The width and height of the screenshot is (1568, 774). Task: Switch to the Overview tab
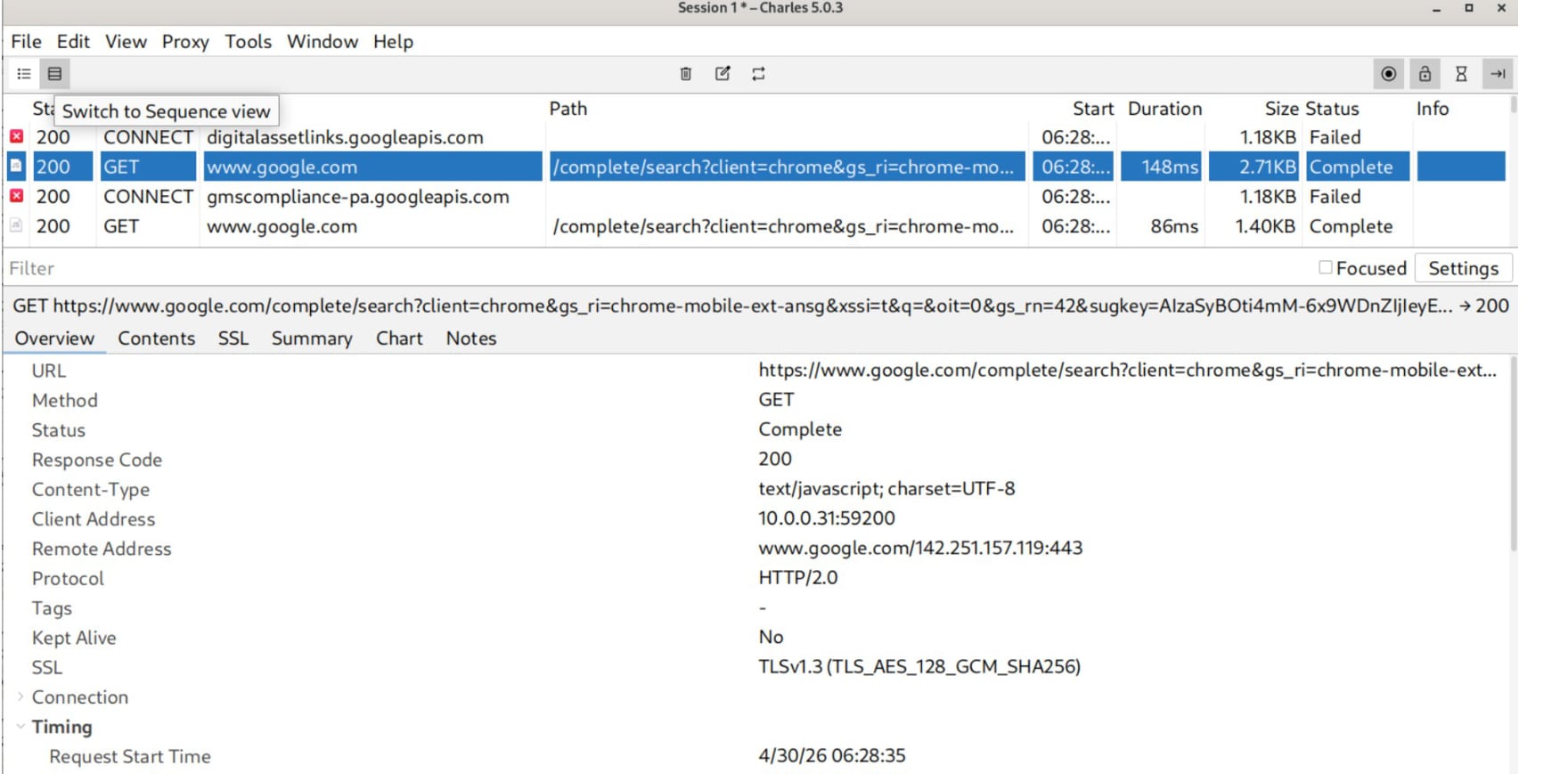pyautogui.click(x=54, y=338)
